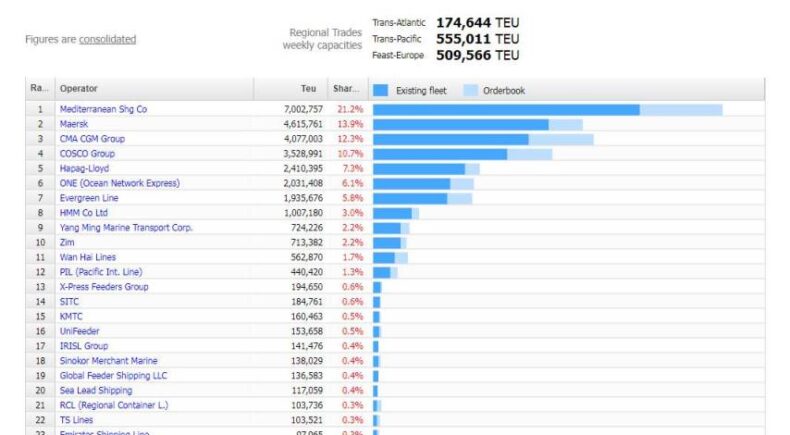Select Evergreen Line in the table
The width and height of the screenshot is (790, 435).
(x=90, y=198)
